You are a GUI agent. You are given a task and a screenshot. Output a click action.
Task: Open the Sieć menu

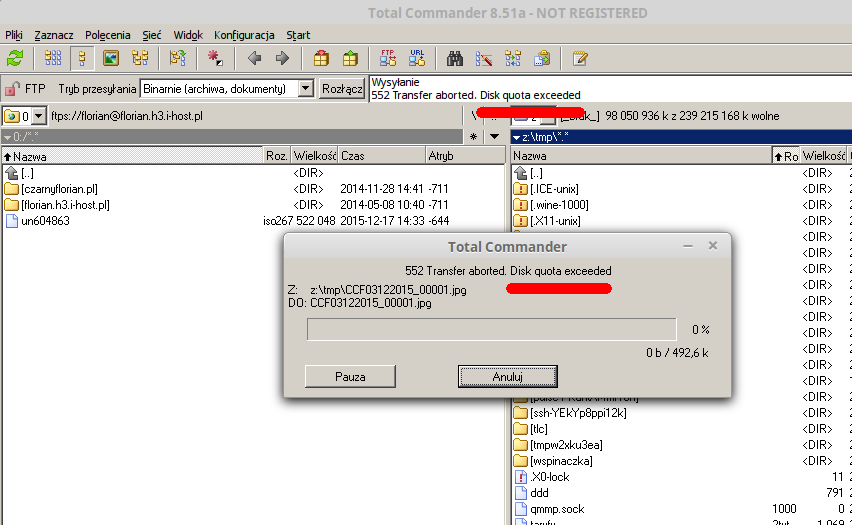click(x=152, y=35)
